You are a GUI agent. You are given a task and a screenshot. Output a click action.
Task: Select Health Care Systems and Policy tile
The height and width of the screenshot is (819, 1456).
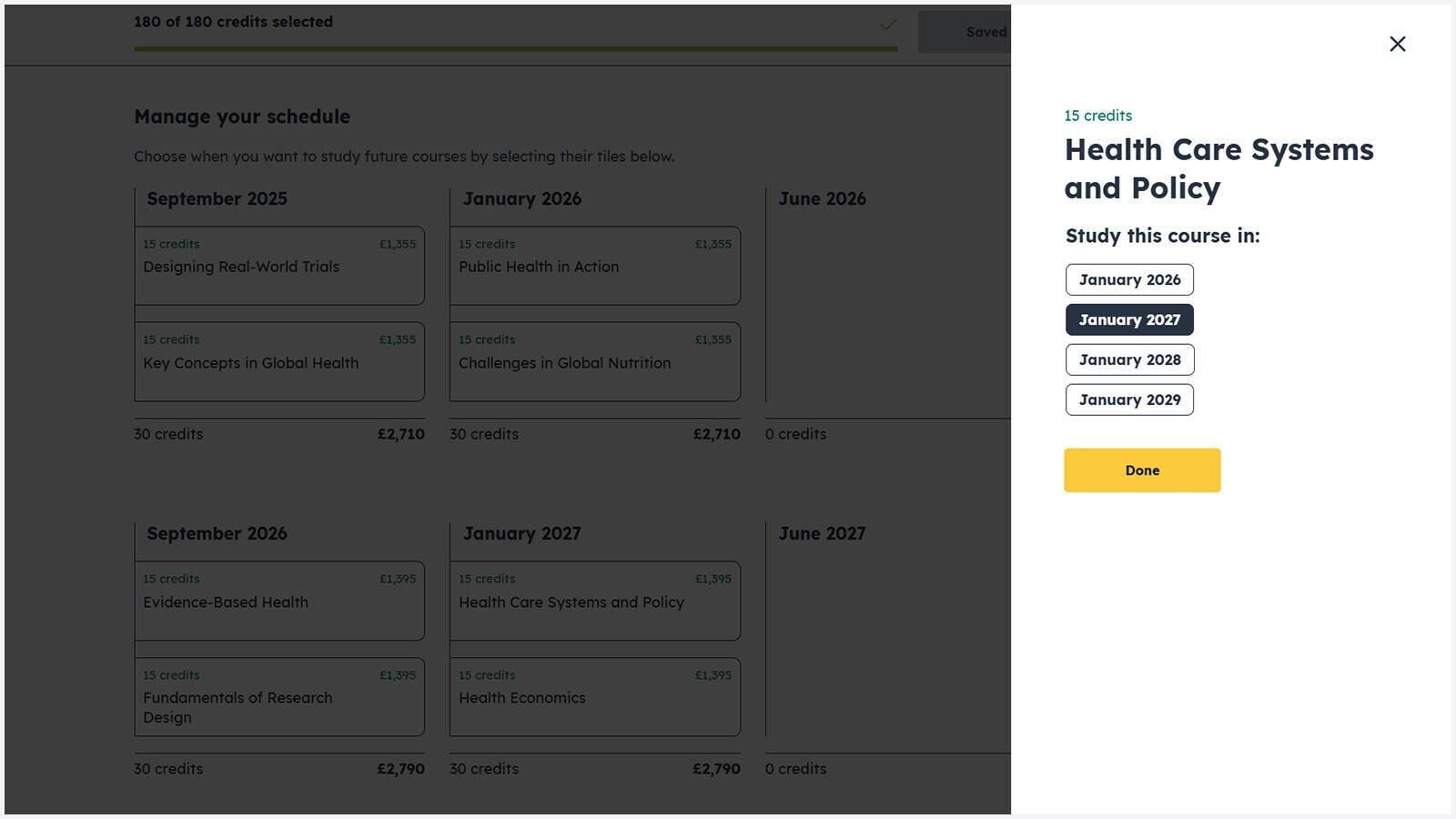point(594,601)
